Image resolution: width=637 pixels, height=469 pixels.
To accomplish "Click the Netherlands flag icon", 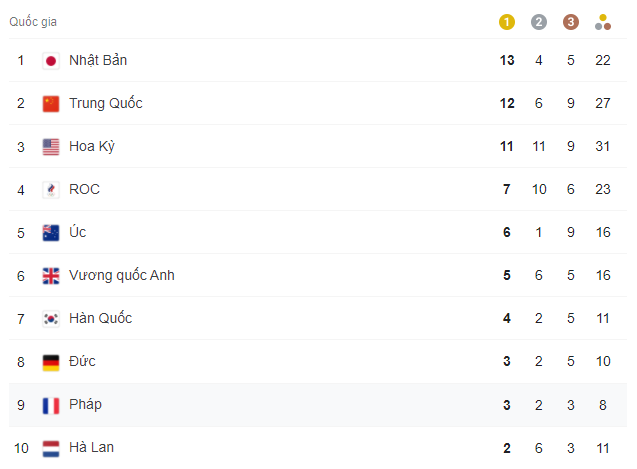I will point(51,449).
